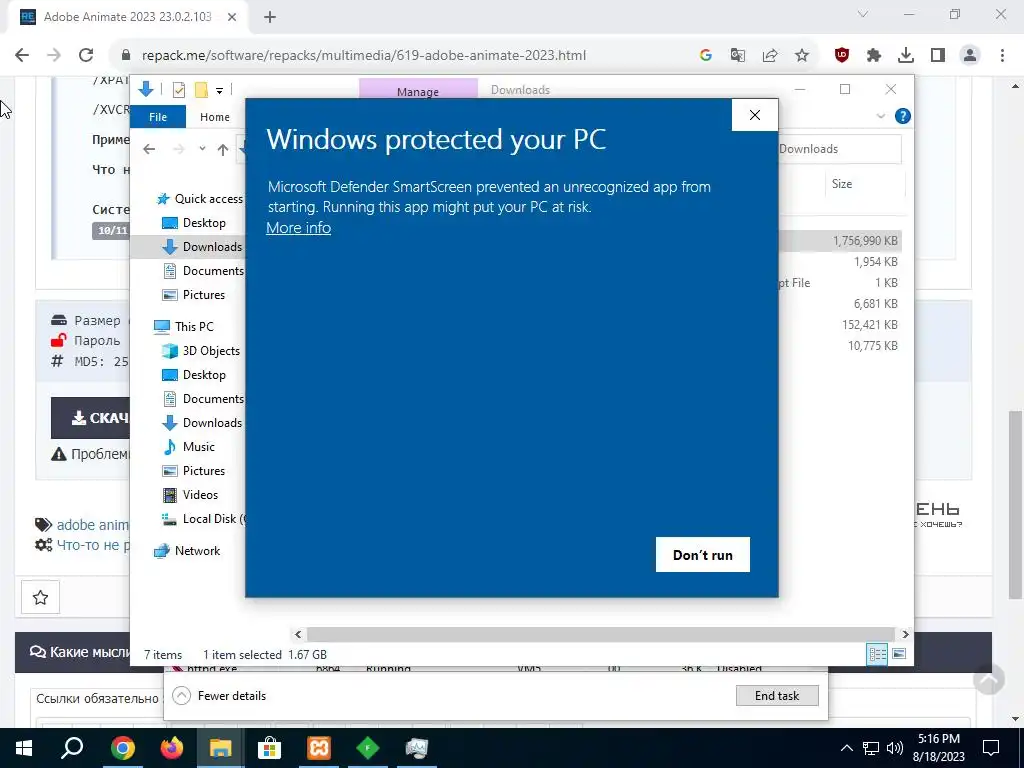
Task: Click the 152,421 KB file size cell
Action: tap(869, 325)
